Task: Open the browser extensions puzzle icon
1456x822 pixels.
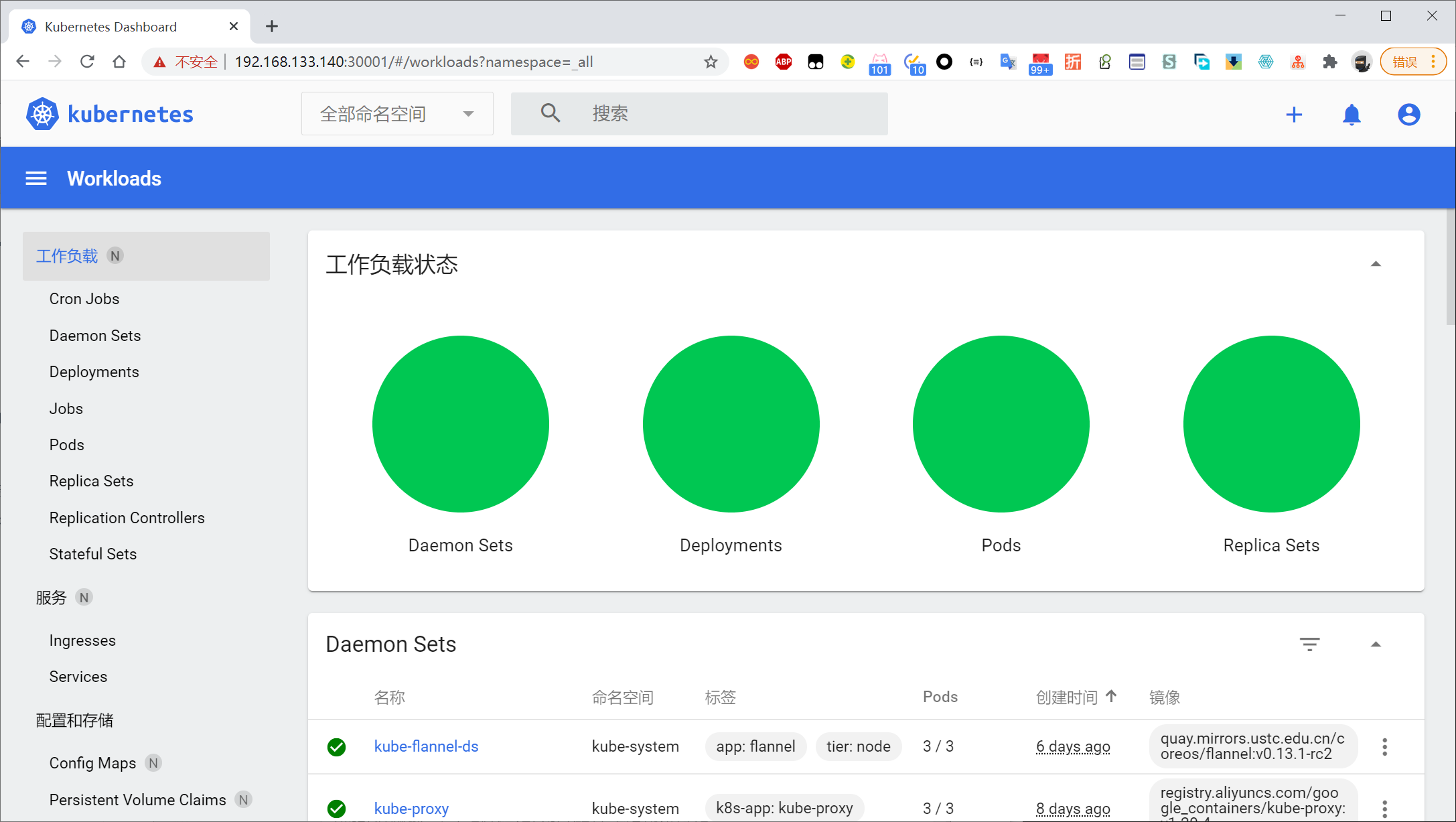Action: pos(1330,62)
